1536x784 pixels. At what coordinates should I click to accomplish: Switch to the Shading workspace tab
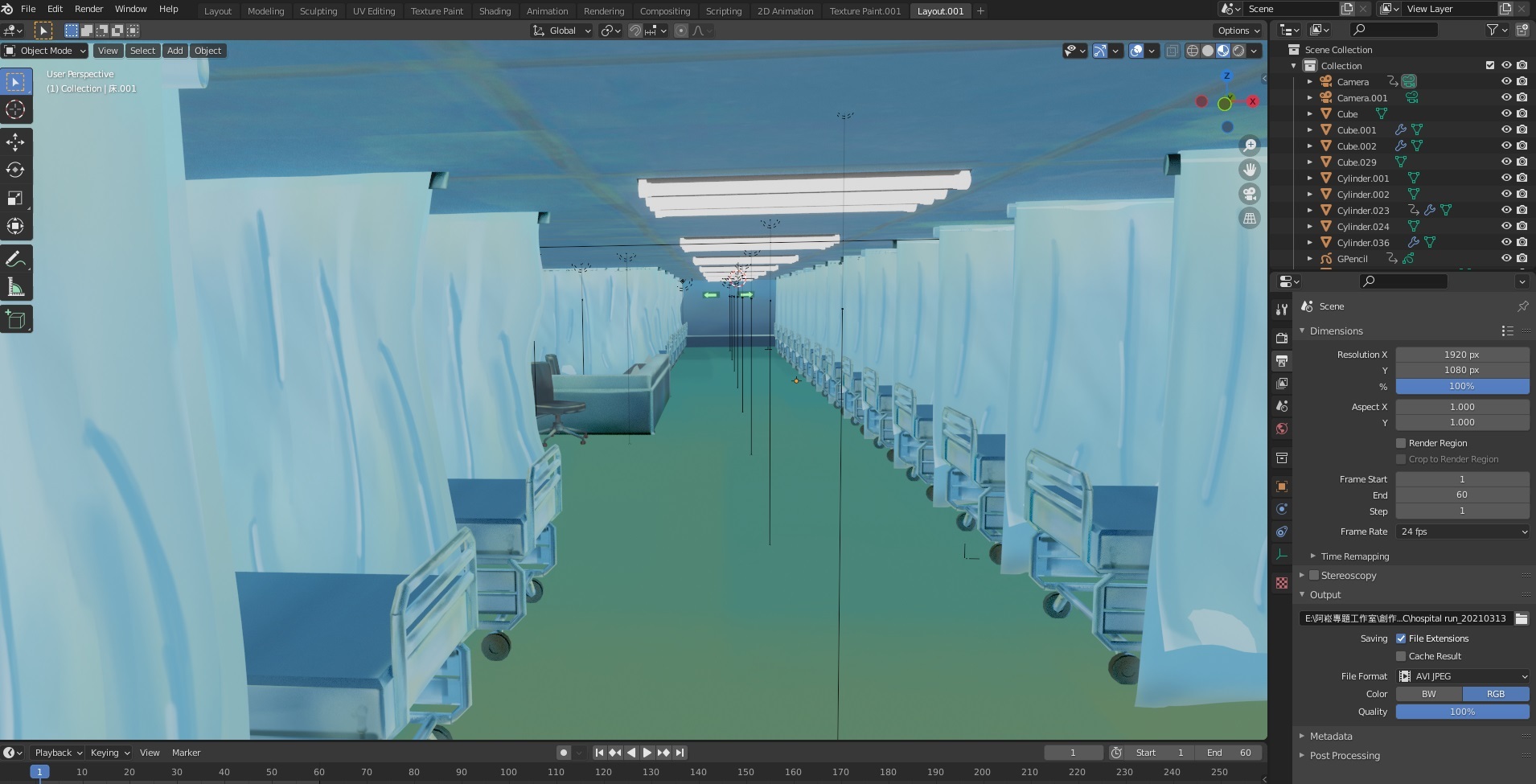[495, 11]
